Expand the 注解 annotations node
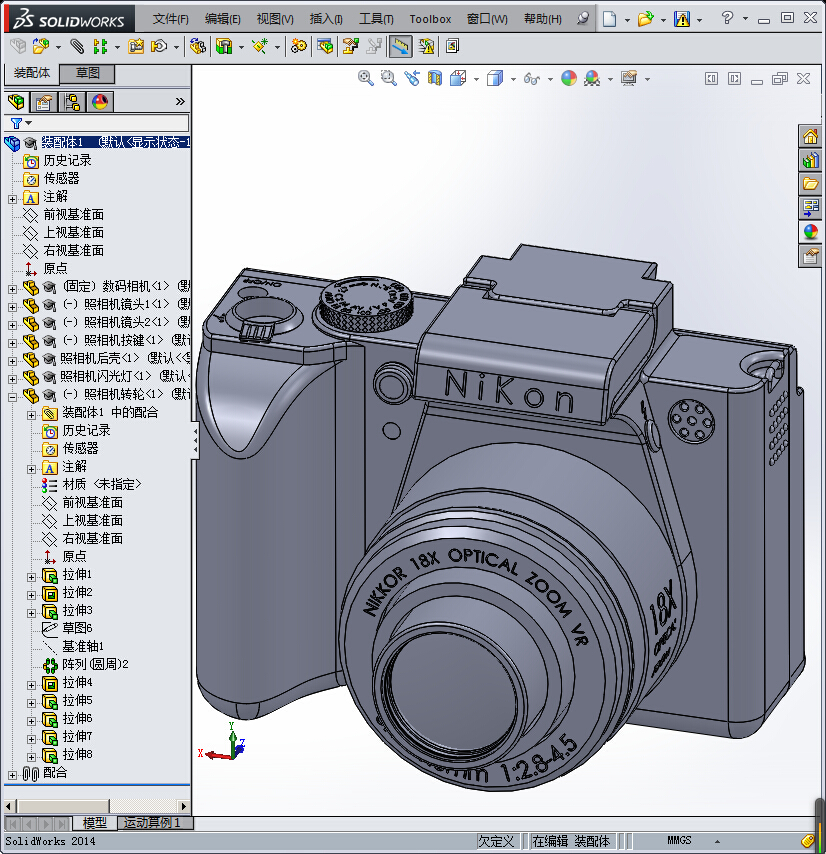826x854 pixels. point(13,199)
